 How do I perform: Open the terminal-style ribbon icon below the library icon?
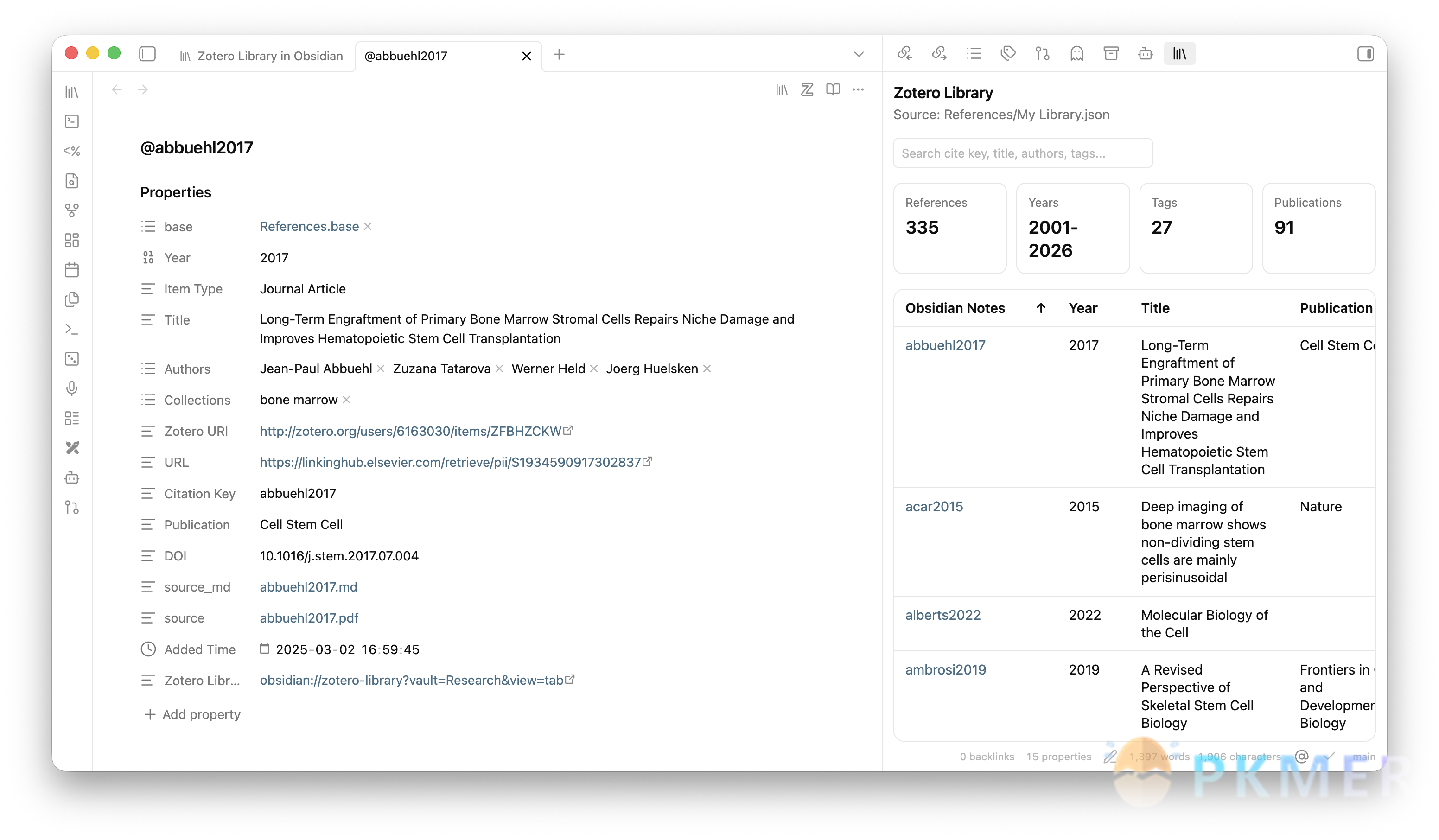click(72, 121)
